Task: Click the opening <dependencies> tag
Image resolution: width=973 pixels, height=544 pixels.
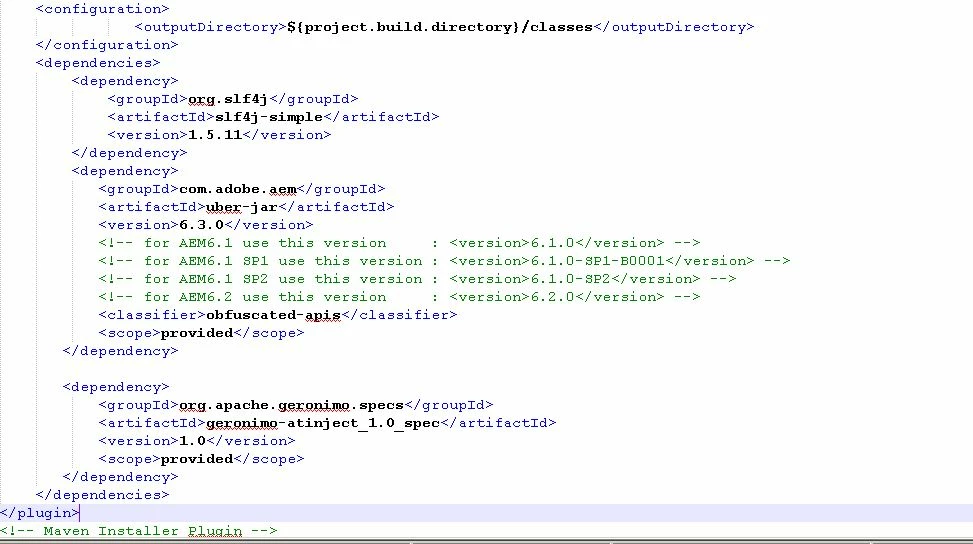Action: tap(98, 63)
